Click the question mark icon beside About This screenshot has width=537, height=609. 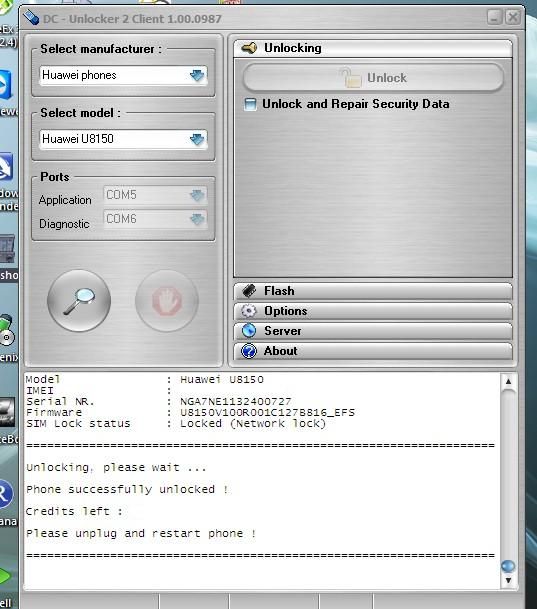click(x=249, y=351)
